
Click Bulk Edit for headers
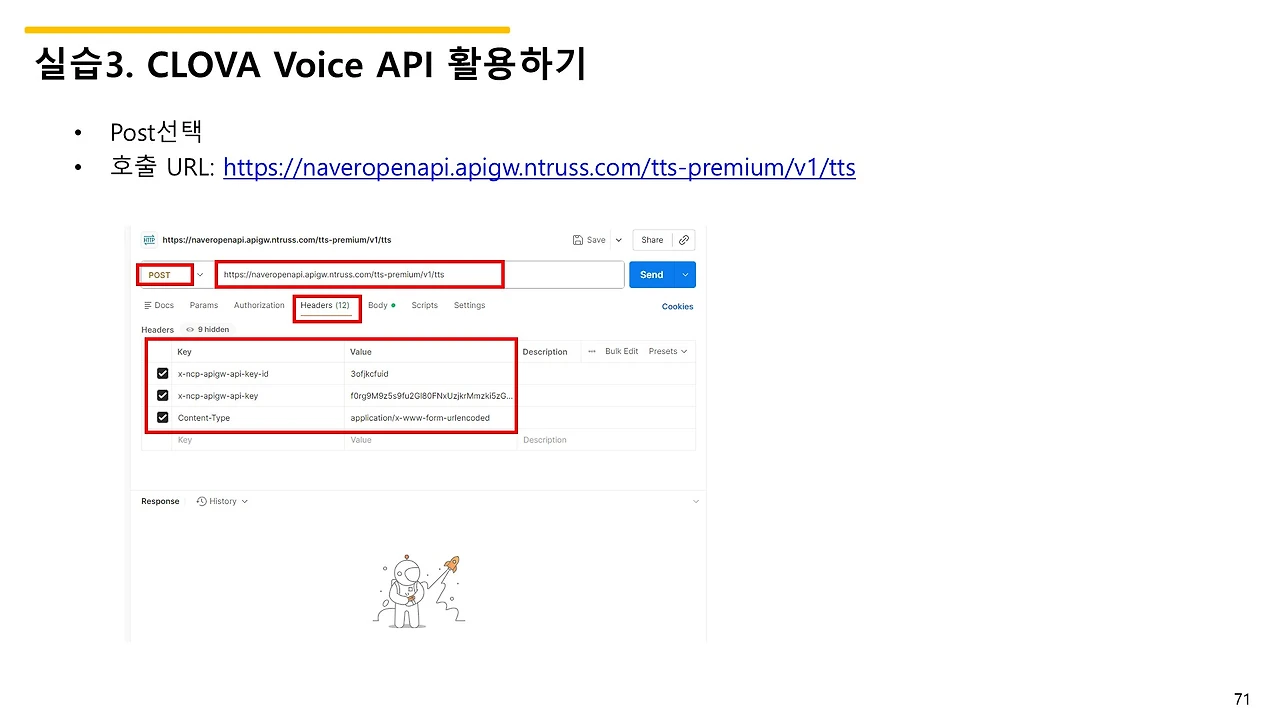(621, 351)
